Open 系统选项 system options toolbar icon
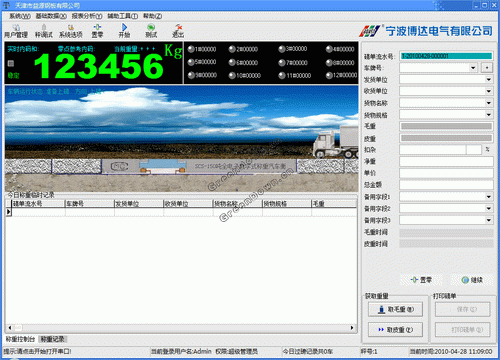Screen dimensions: 500x360 point(70,31)
